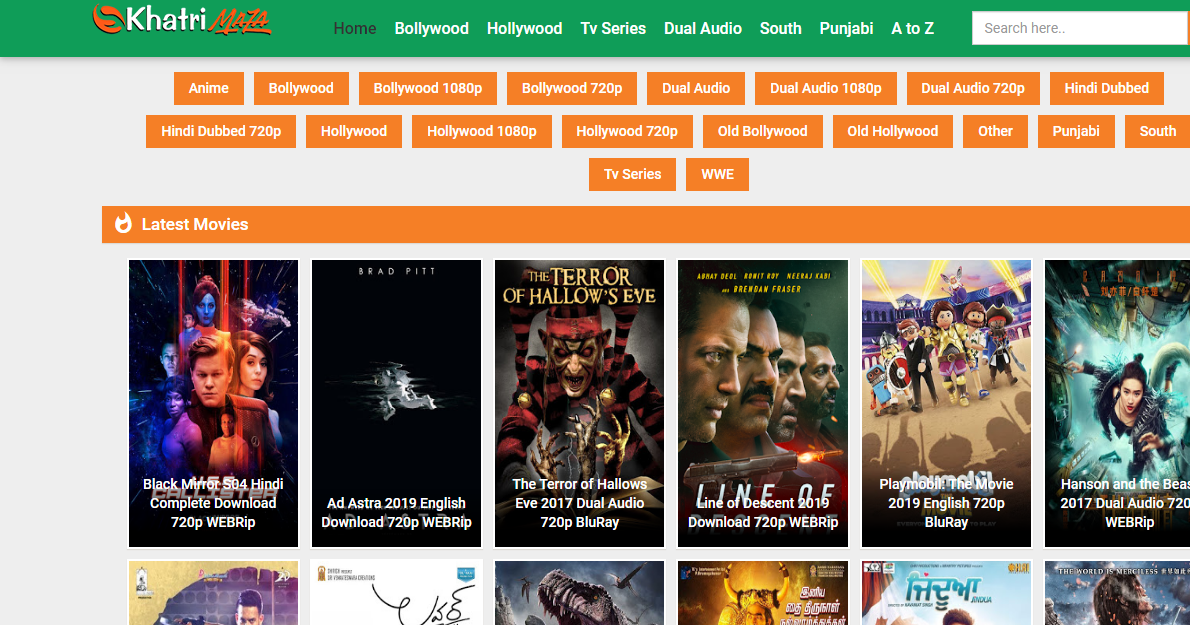Open the Dual Audio 1080p category

[x=826, y=88]
